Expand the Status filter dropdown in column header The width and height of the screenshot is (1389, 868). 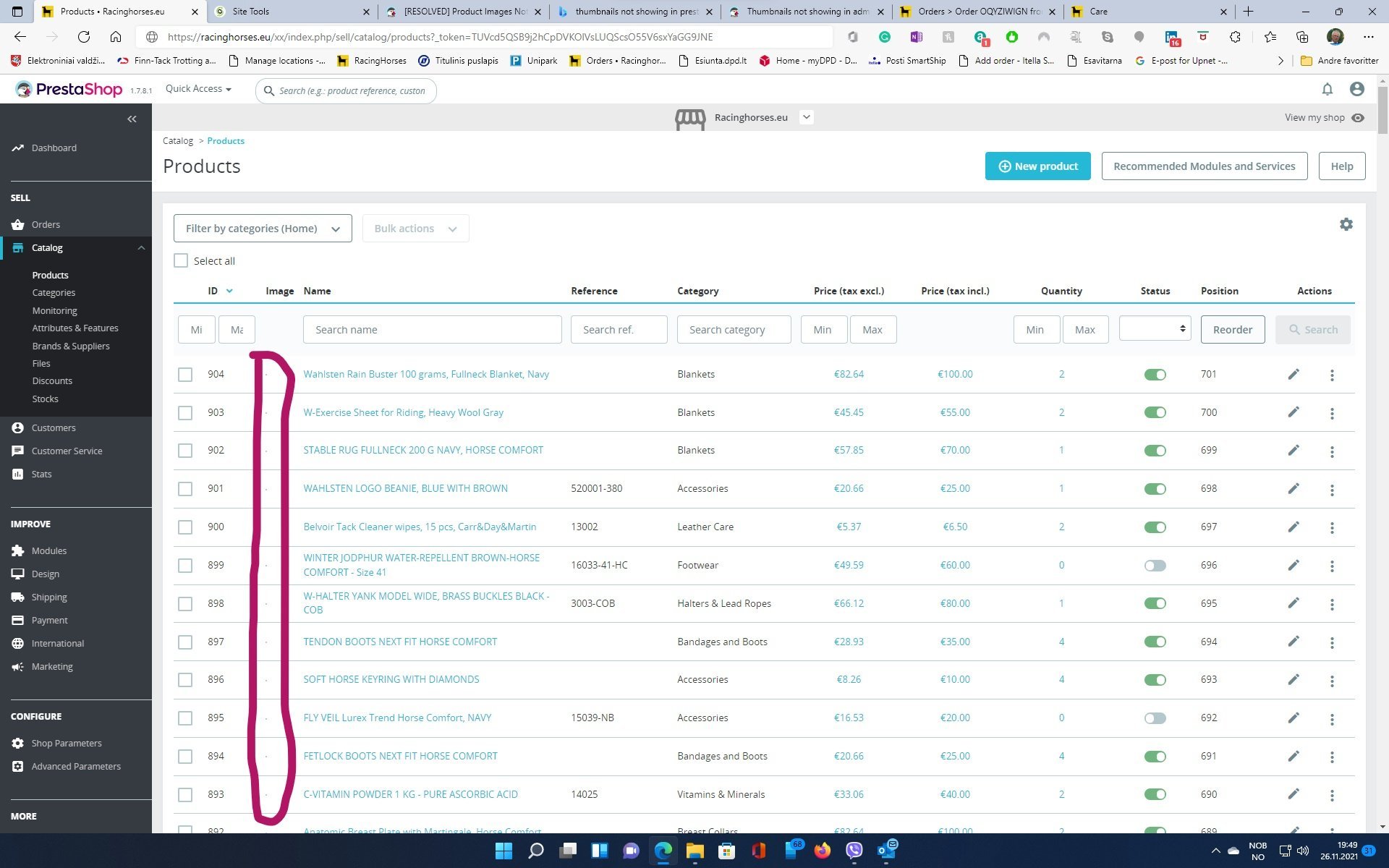[1155, 329]
